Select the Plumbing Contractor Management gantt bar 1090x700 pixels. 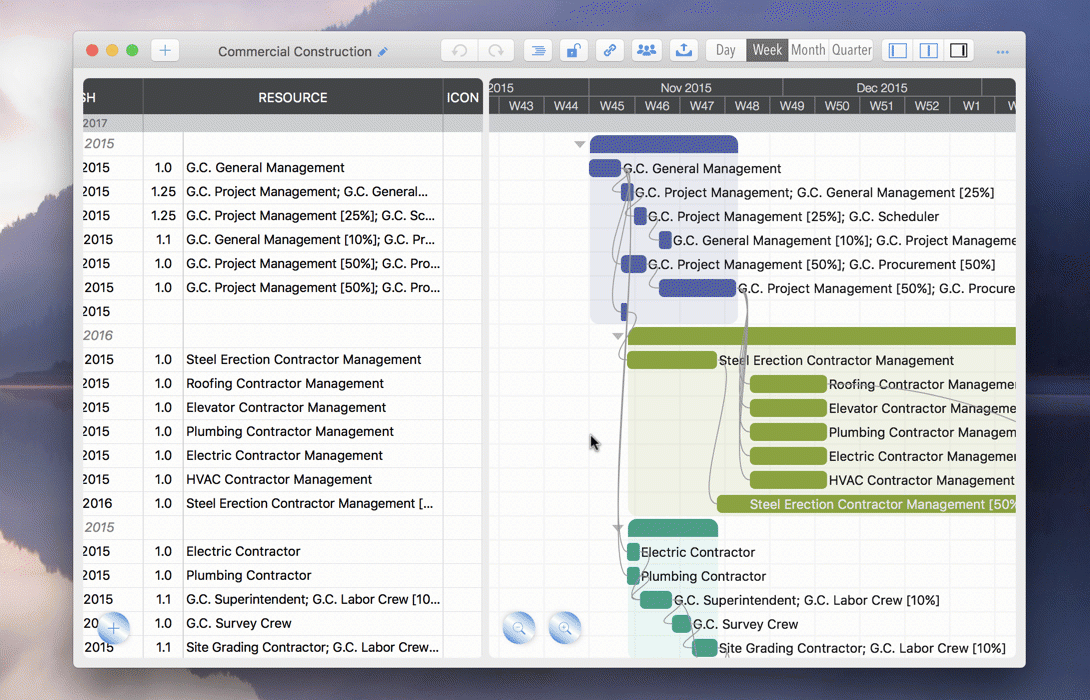pos(788,432)
